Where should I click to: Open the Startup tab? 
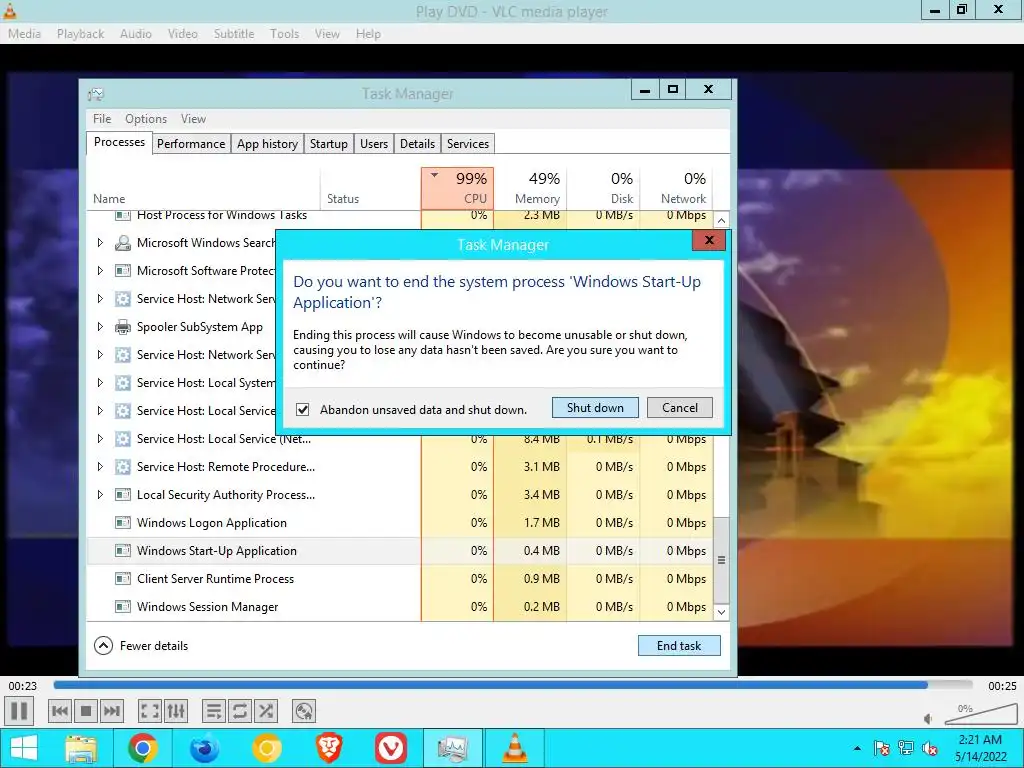tap(328, 144)
